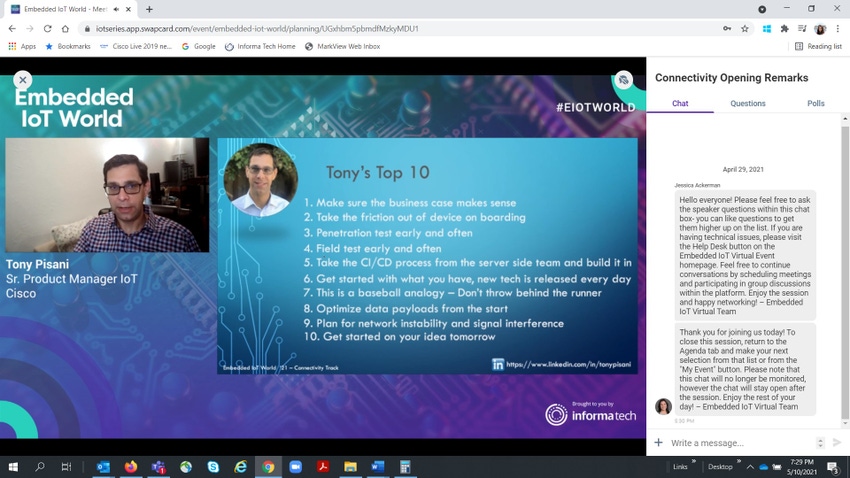
Task: Click the send message arrow icon
Action: pyautogui.click(x=837, y=443)
